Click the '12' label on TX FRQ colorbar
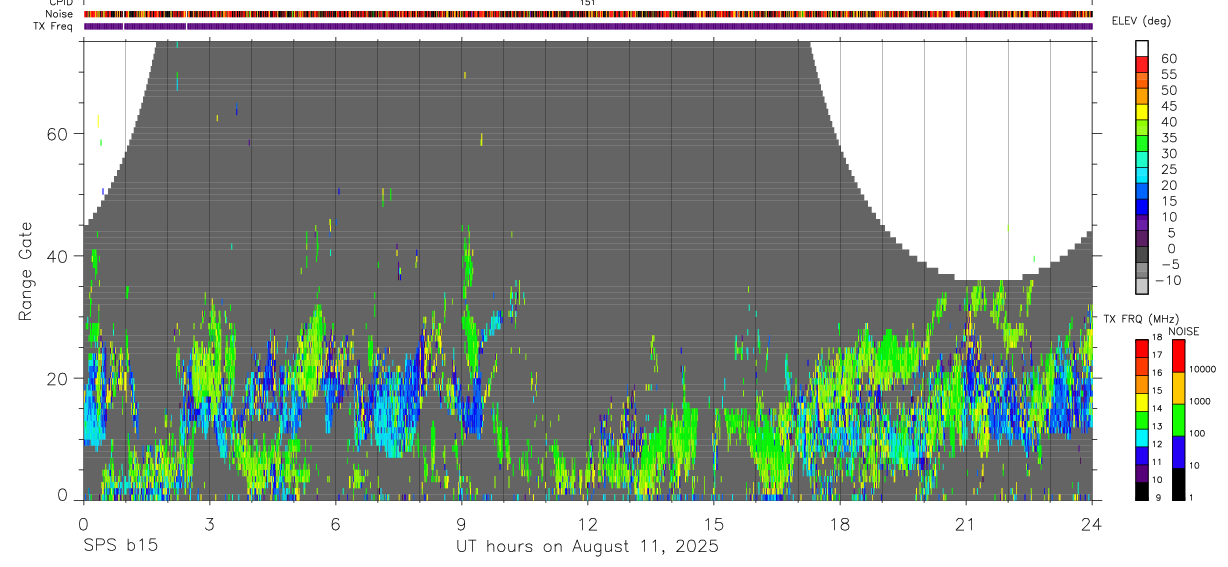This screenshot has width=1228, height=567. coord(1157,444)
